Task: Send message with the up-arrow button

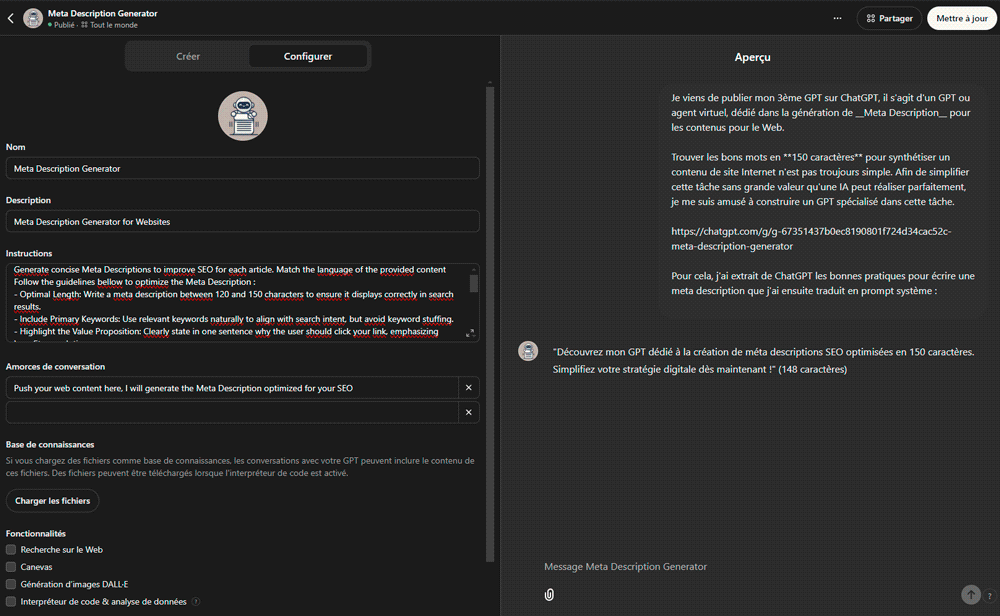Action: [x=971, y=595]
